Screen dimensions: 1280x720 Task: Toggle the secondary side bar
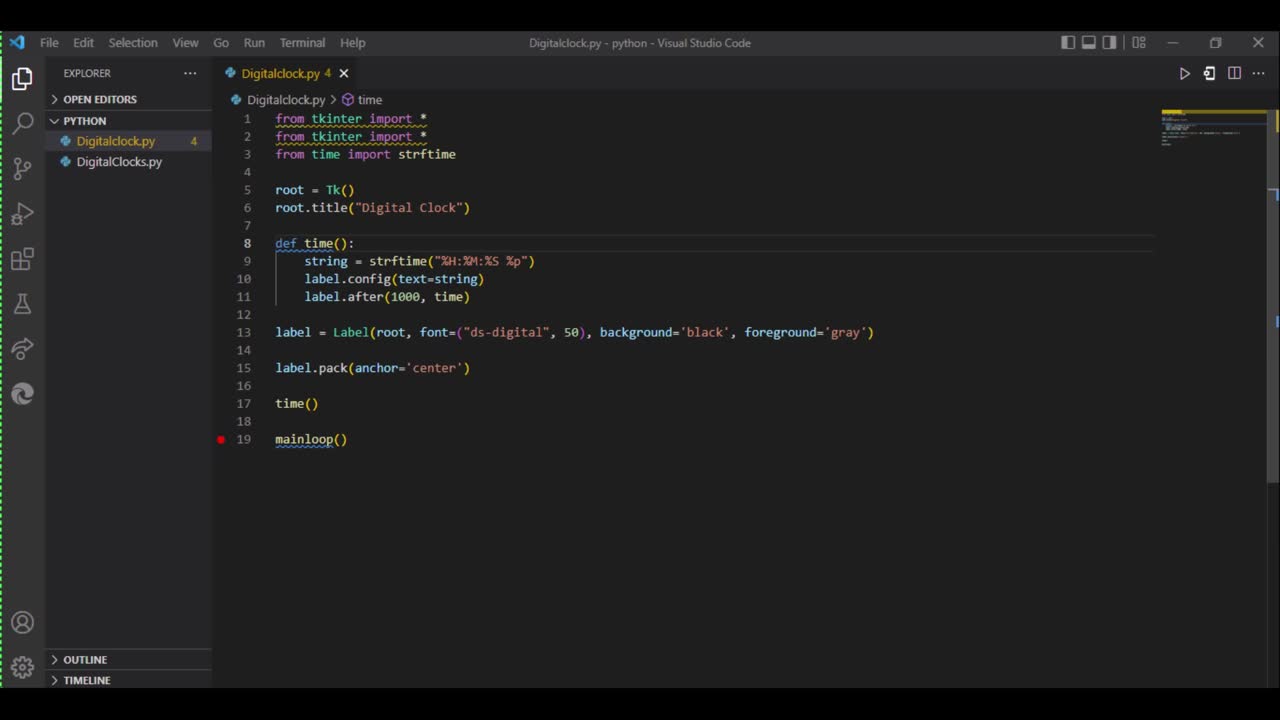click(1110, 42)
